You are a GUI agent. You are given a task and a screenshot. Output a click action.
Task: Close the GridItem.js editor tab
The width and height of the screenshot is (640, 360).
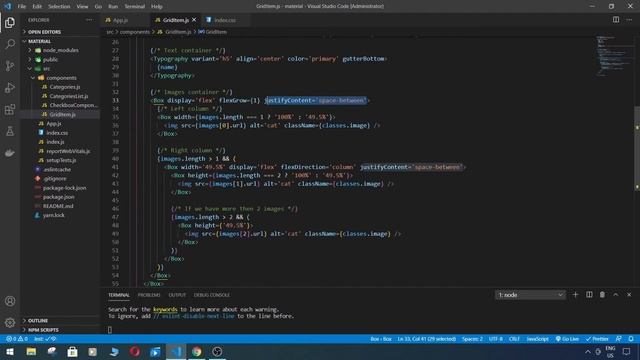coord(194,20)
